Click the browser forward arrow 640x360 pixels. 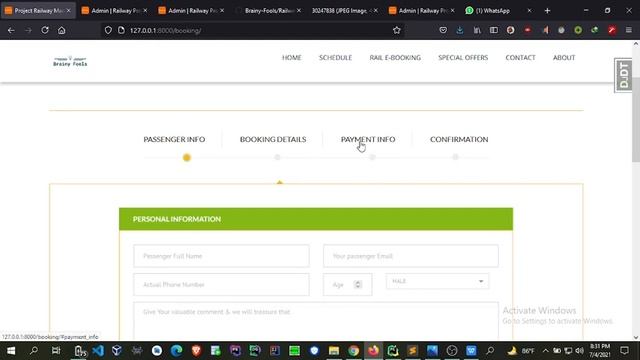[x=28, y=30]
